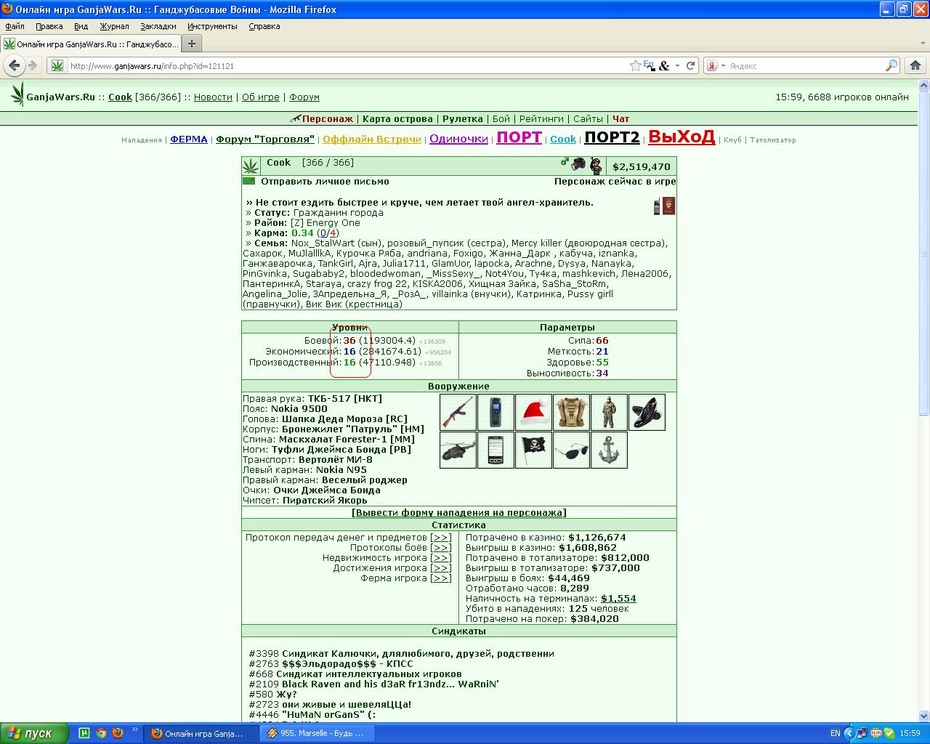Open the Закладки menu
Image resolution: width=930 pixels, height=744 pixels.
click(158, 26)
